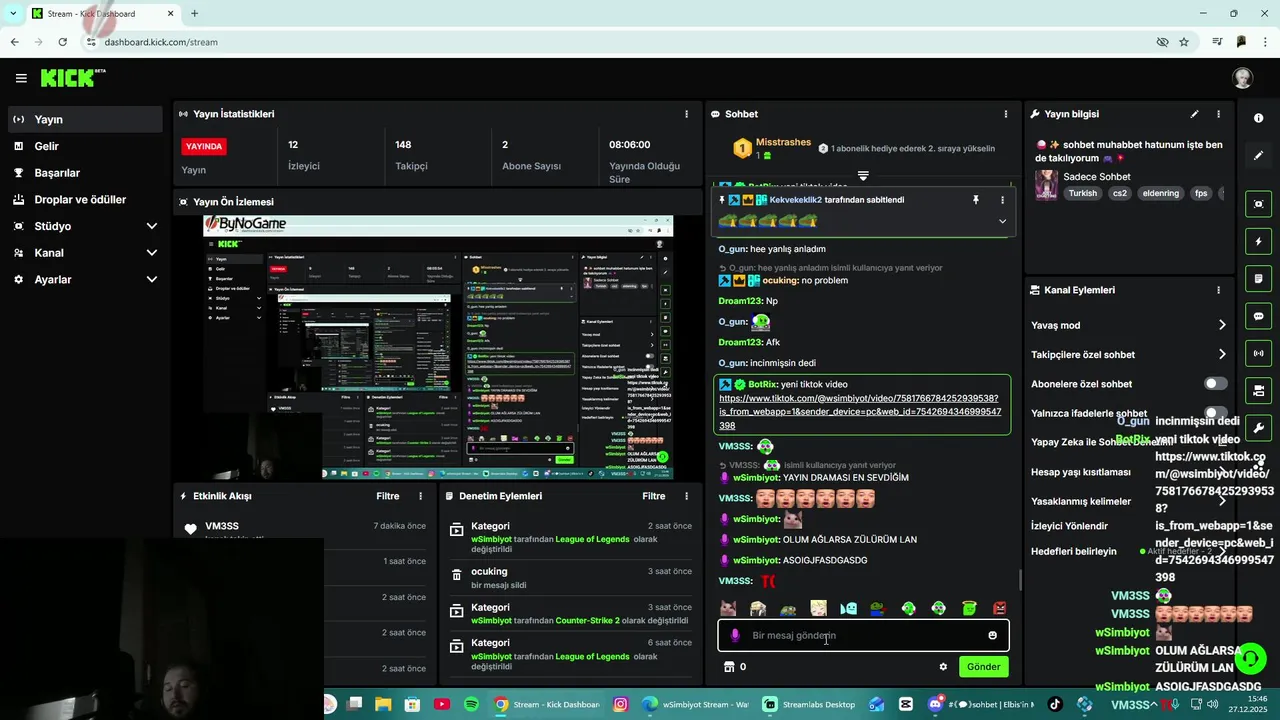Screen dimensions: 1280x720
Task: Open Instagram from the taskbar
Action: (x=620, y=704)
